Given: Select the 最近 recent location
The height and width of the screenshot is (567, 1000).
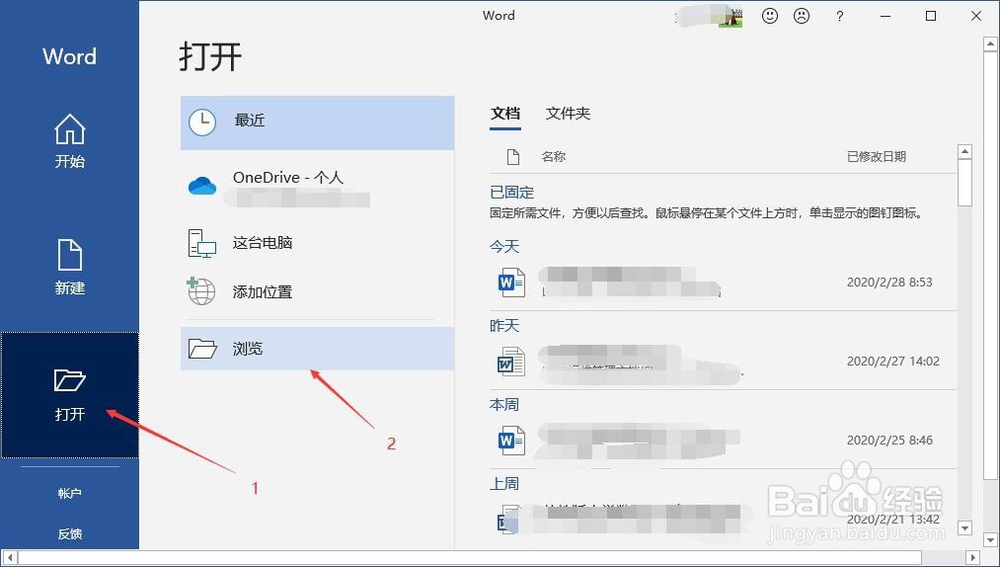Looking at the screenshot, I should (x=317, y=122).
